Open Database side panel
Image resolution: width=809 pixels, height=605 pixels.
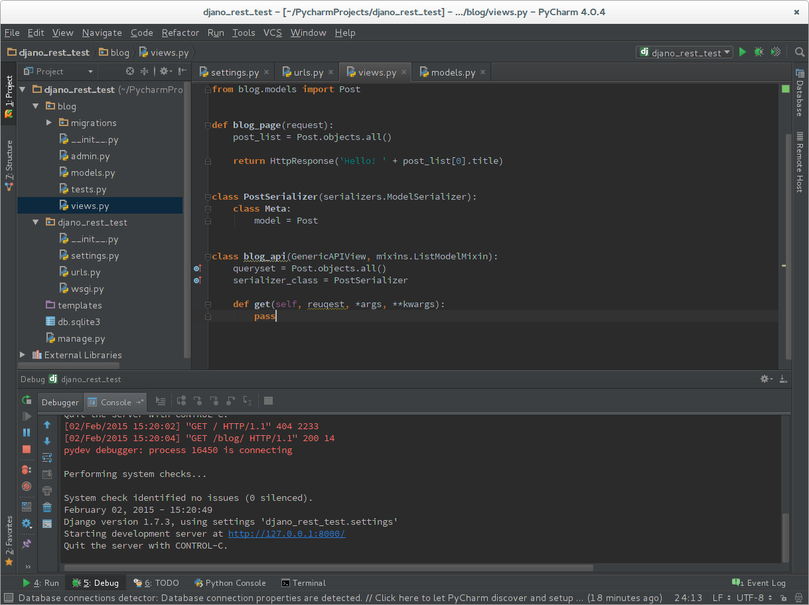800,93
